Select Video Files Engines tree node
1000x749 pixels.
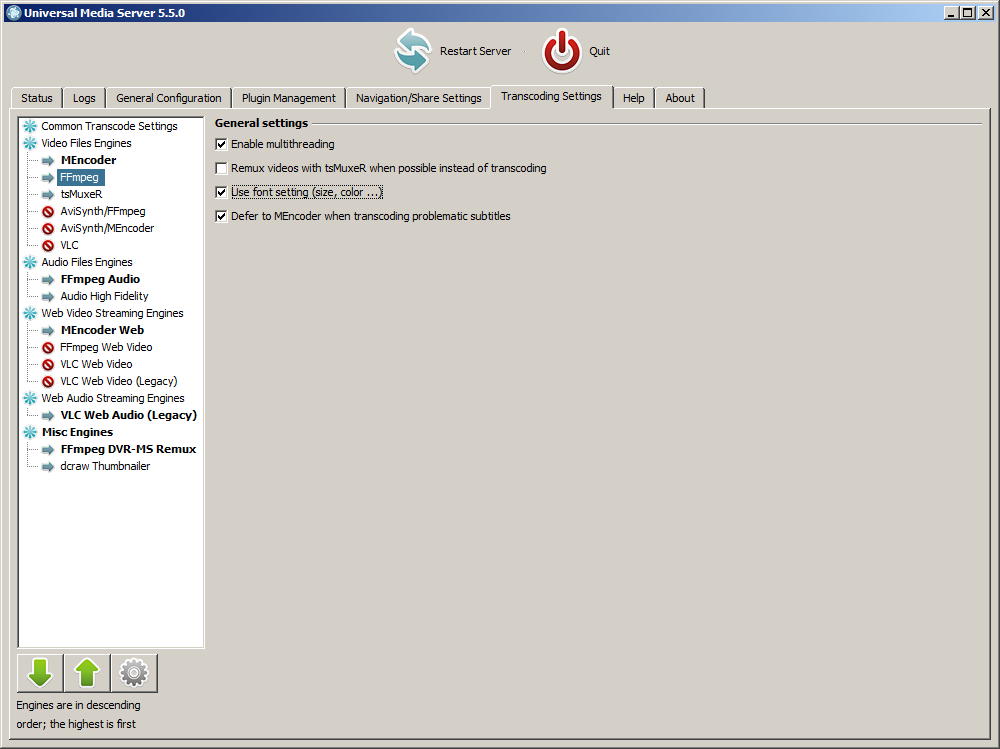pos(87,143)
